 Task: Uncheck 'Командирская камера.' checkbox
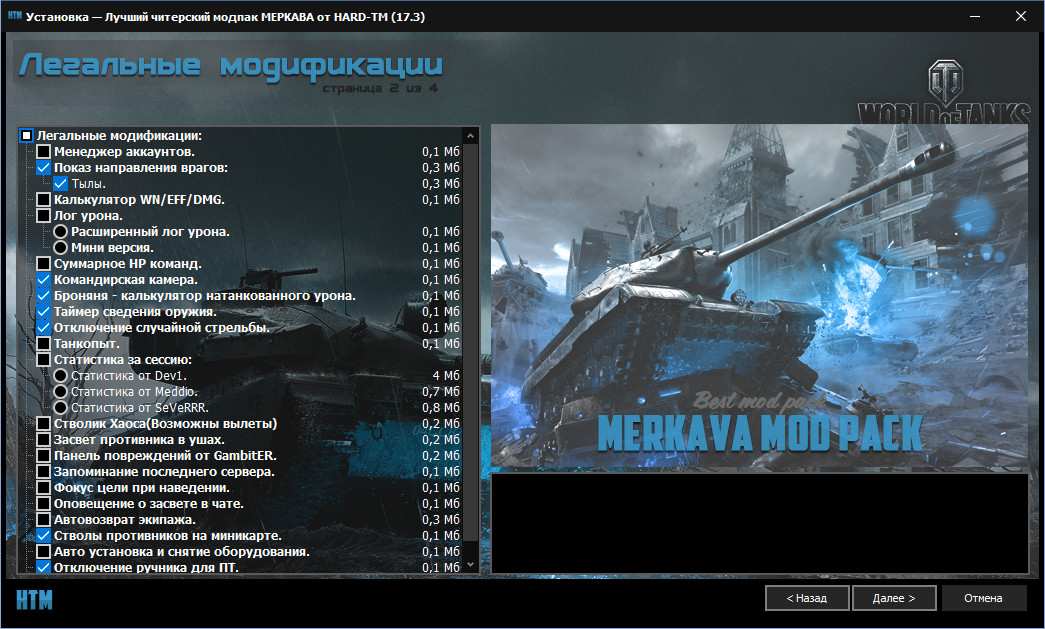[x=43, y=280]
